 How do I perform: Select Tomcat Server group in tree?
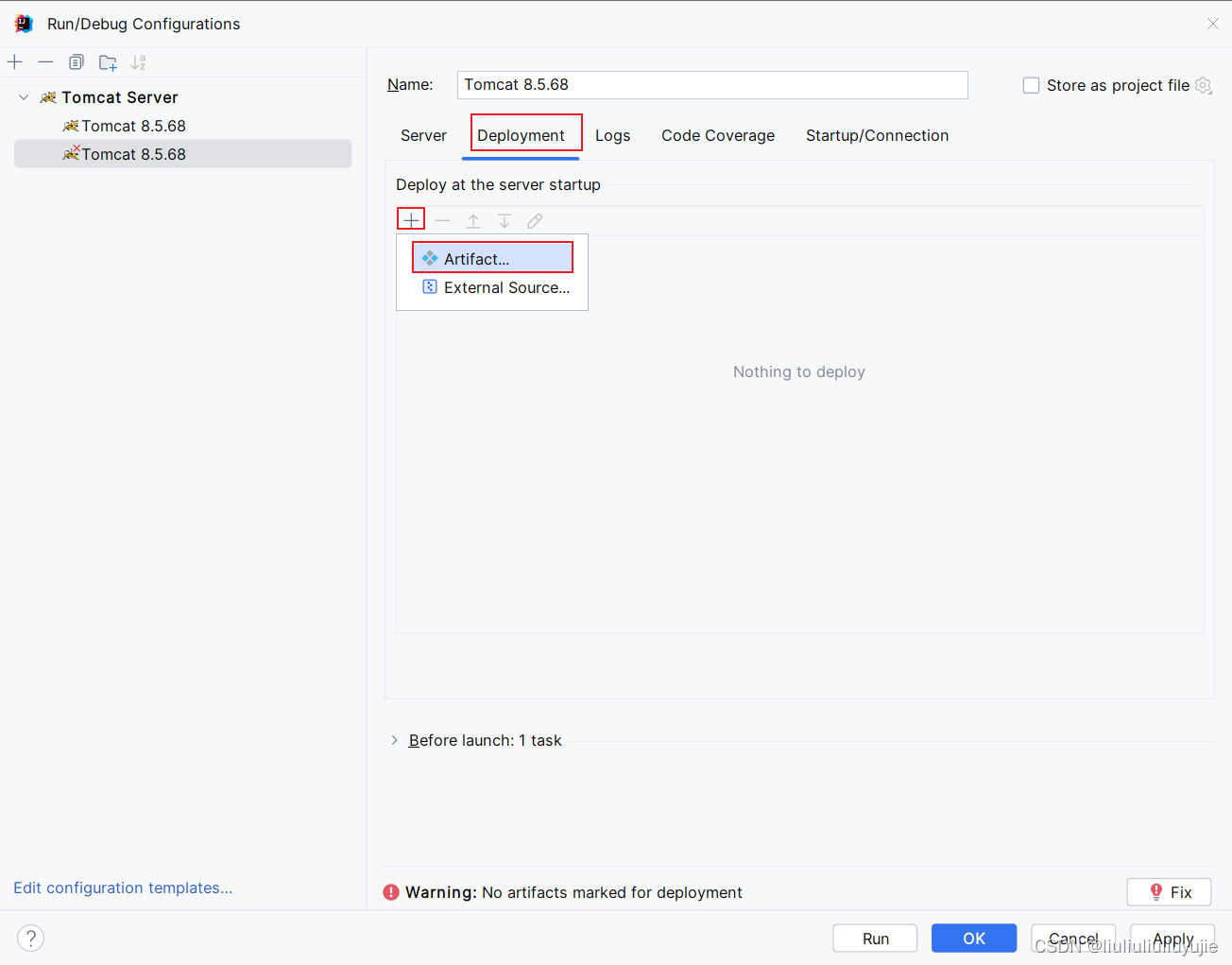(120, 97)
